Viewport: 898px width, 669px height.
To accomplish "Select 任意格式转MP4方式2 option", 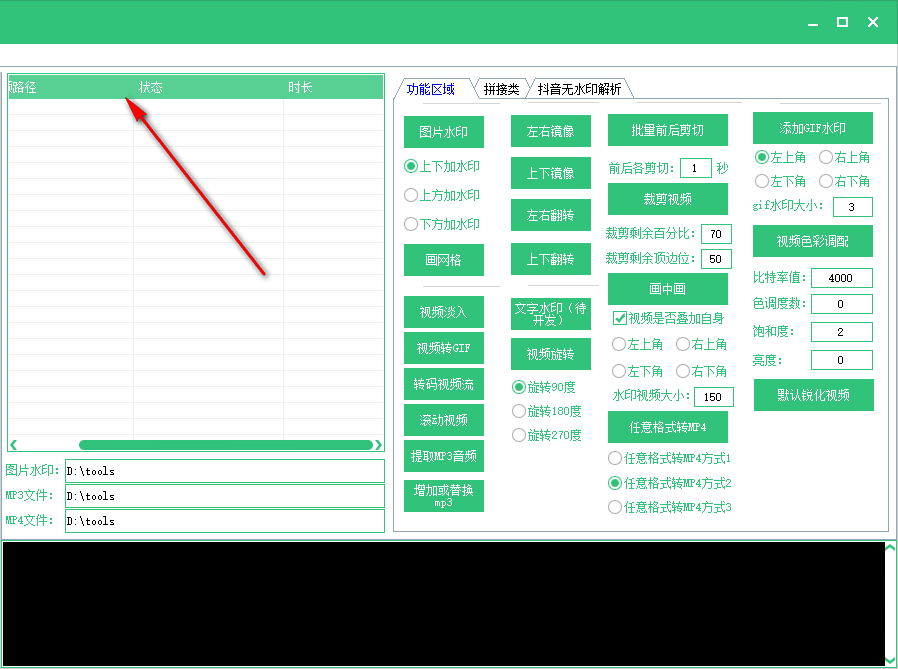I will [669, 483].
